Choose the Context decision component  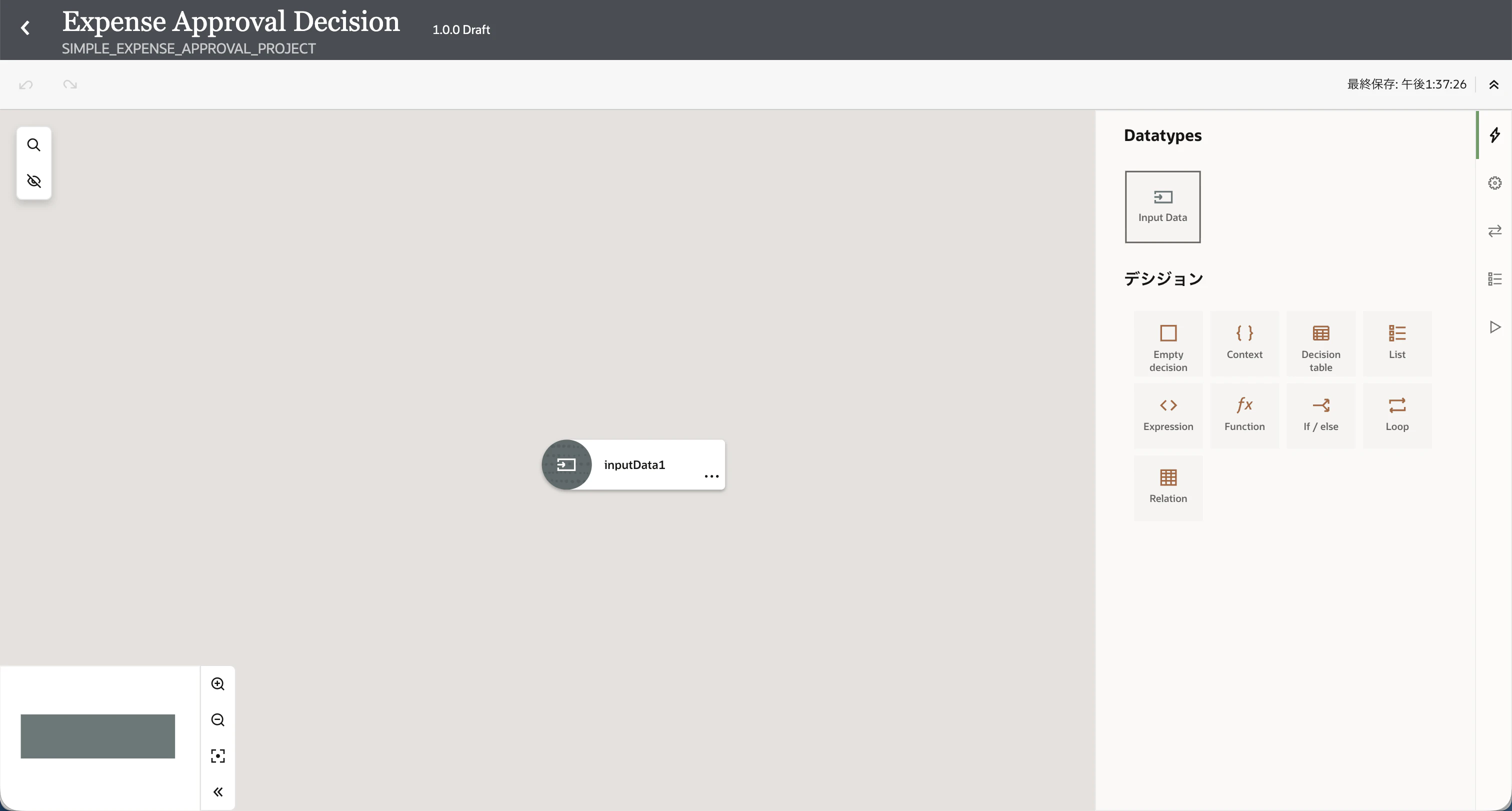1244,344
